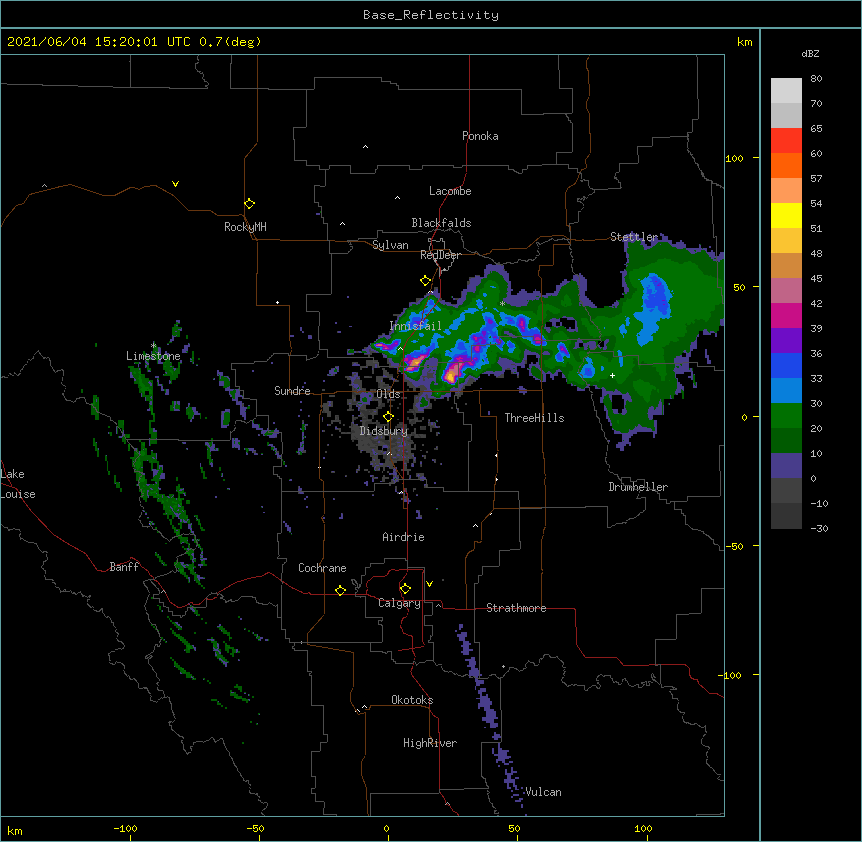
Task: Select the Stettler label
Action: (x=634, y=237)
